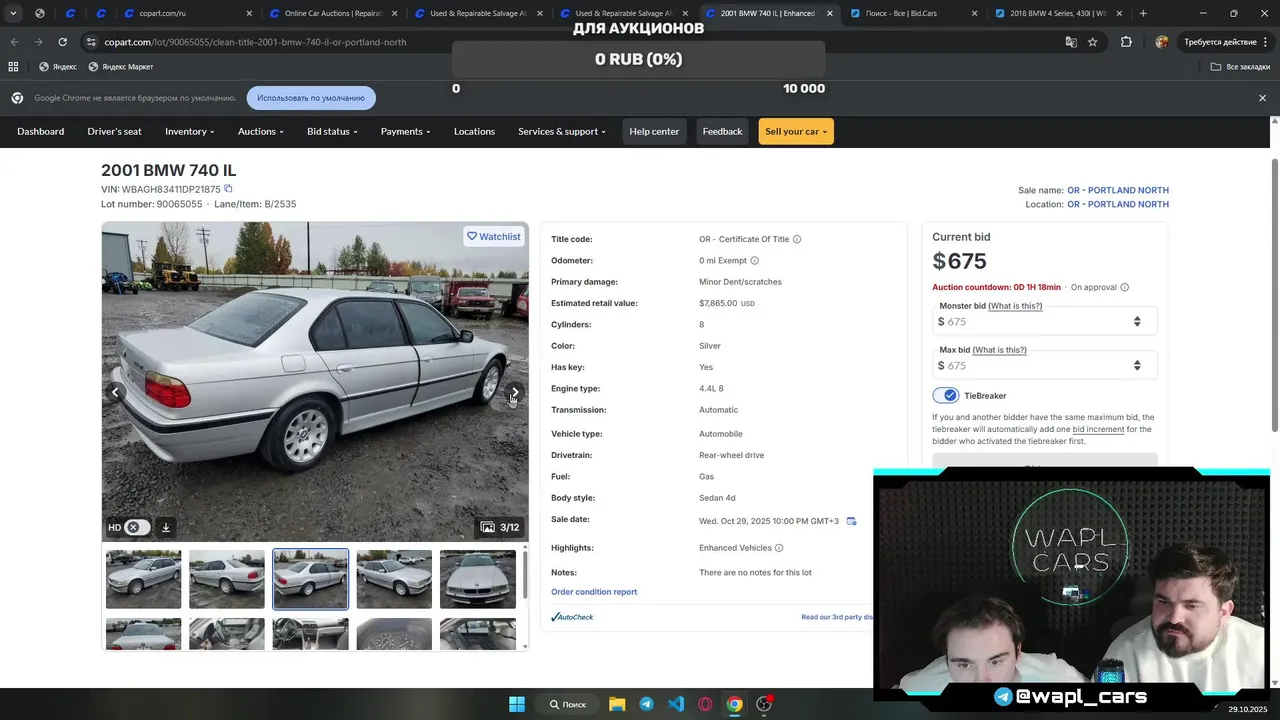Show the next vehicle photo
The width and height of the screenshot is (1280, 720).
(514, 392)
